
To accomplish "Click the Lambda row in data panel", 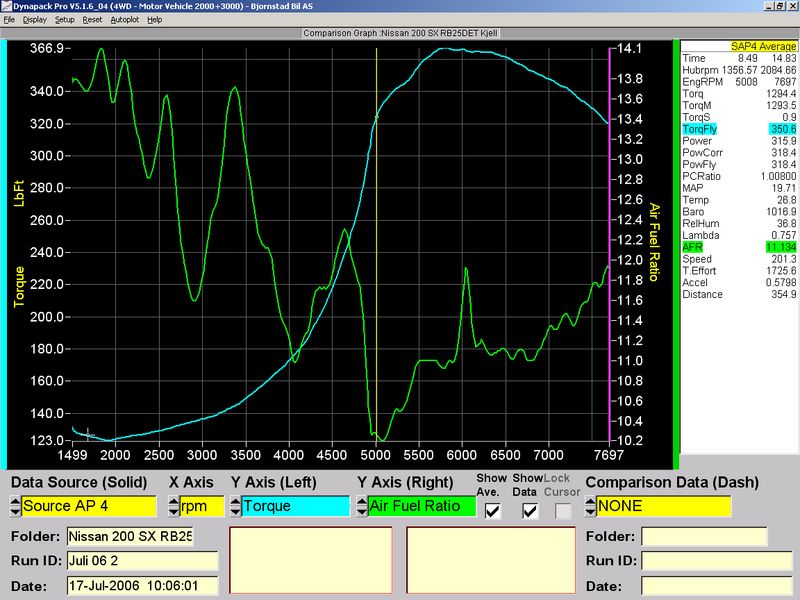I will pyautogui.click(x=739, y=235).
